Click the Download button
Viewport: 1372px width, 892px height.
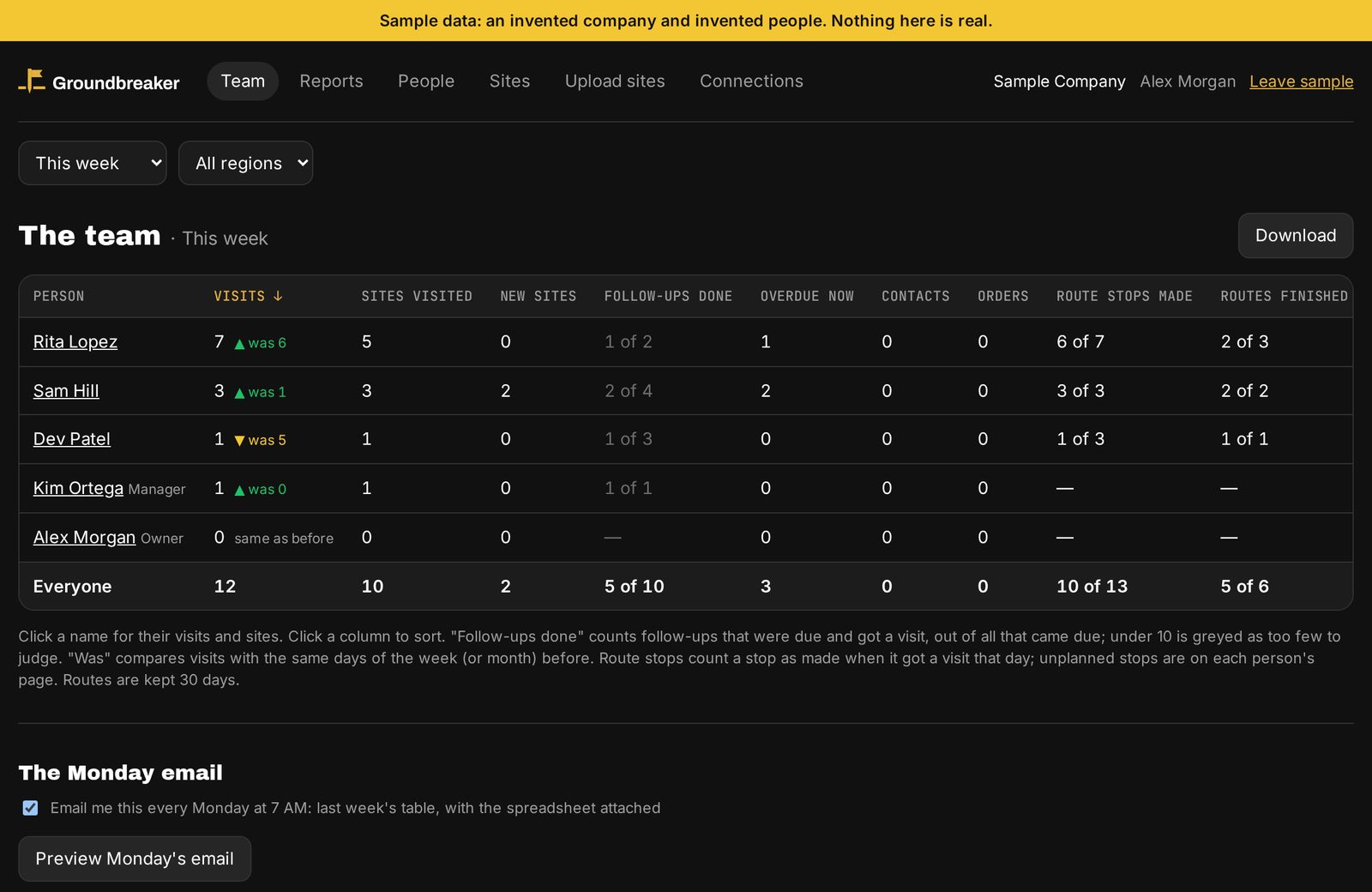point(1295,235)
